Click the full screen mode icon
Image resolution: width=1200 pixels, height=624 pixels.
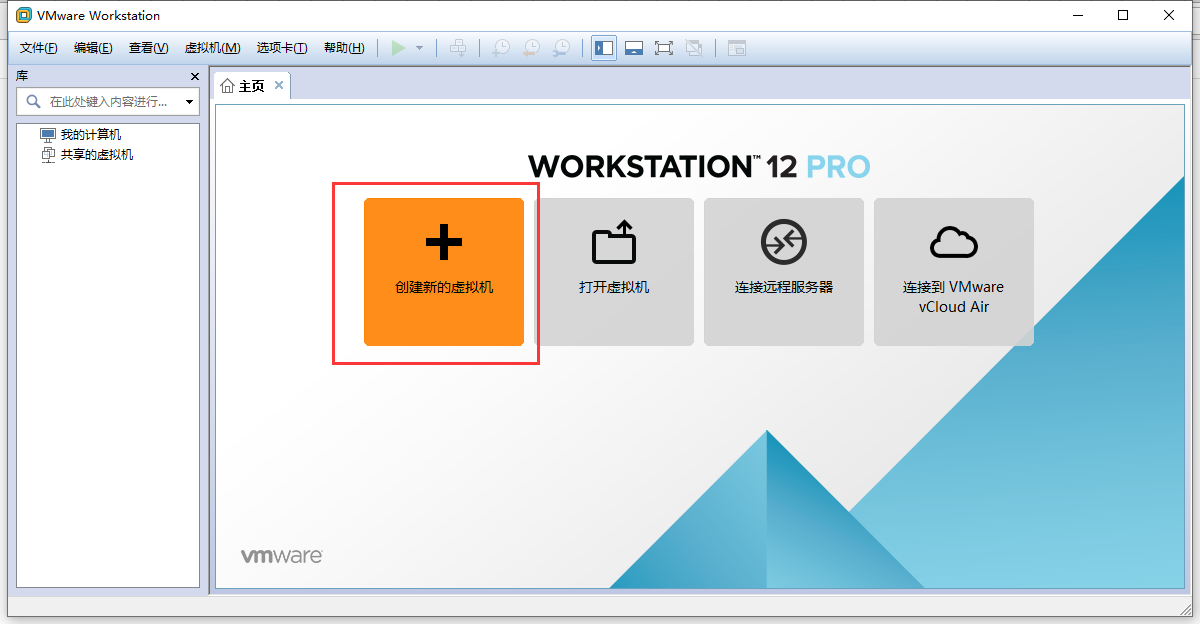tap(664, 48)
